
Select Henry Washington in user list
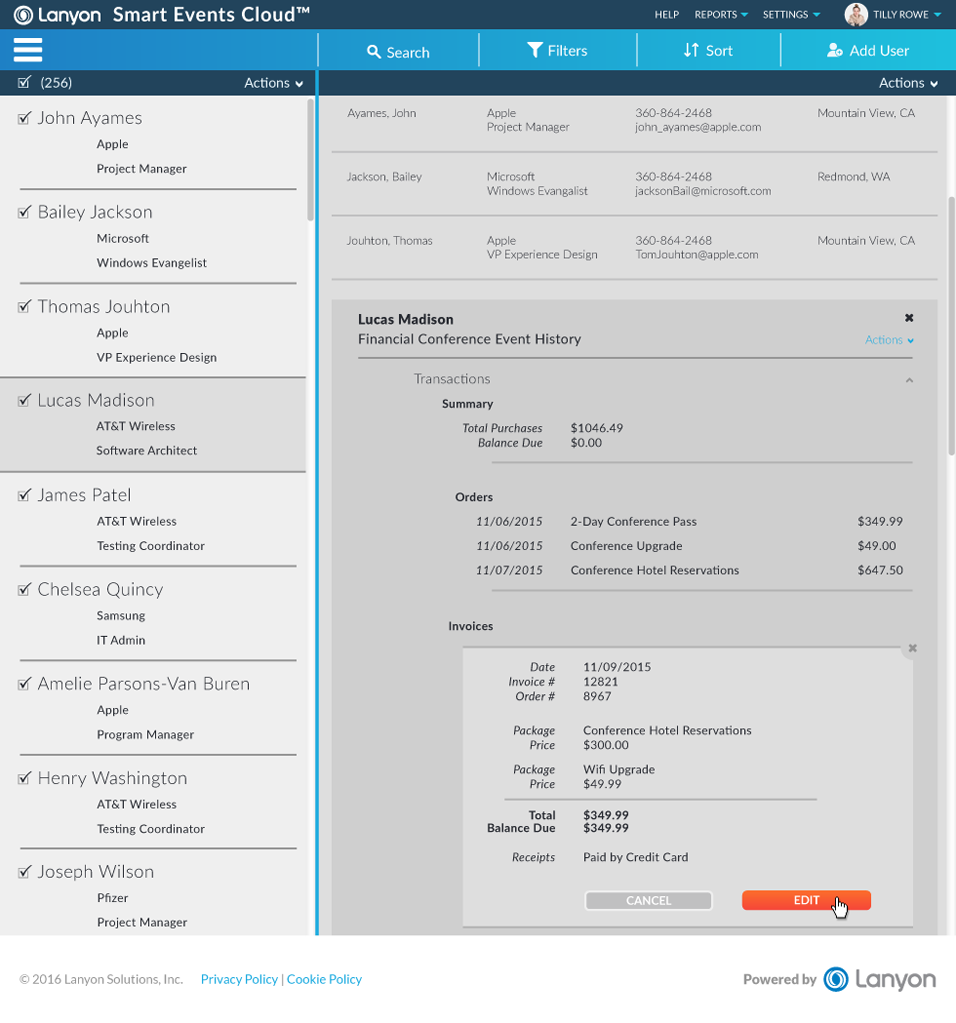[153, 802]
